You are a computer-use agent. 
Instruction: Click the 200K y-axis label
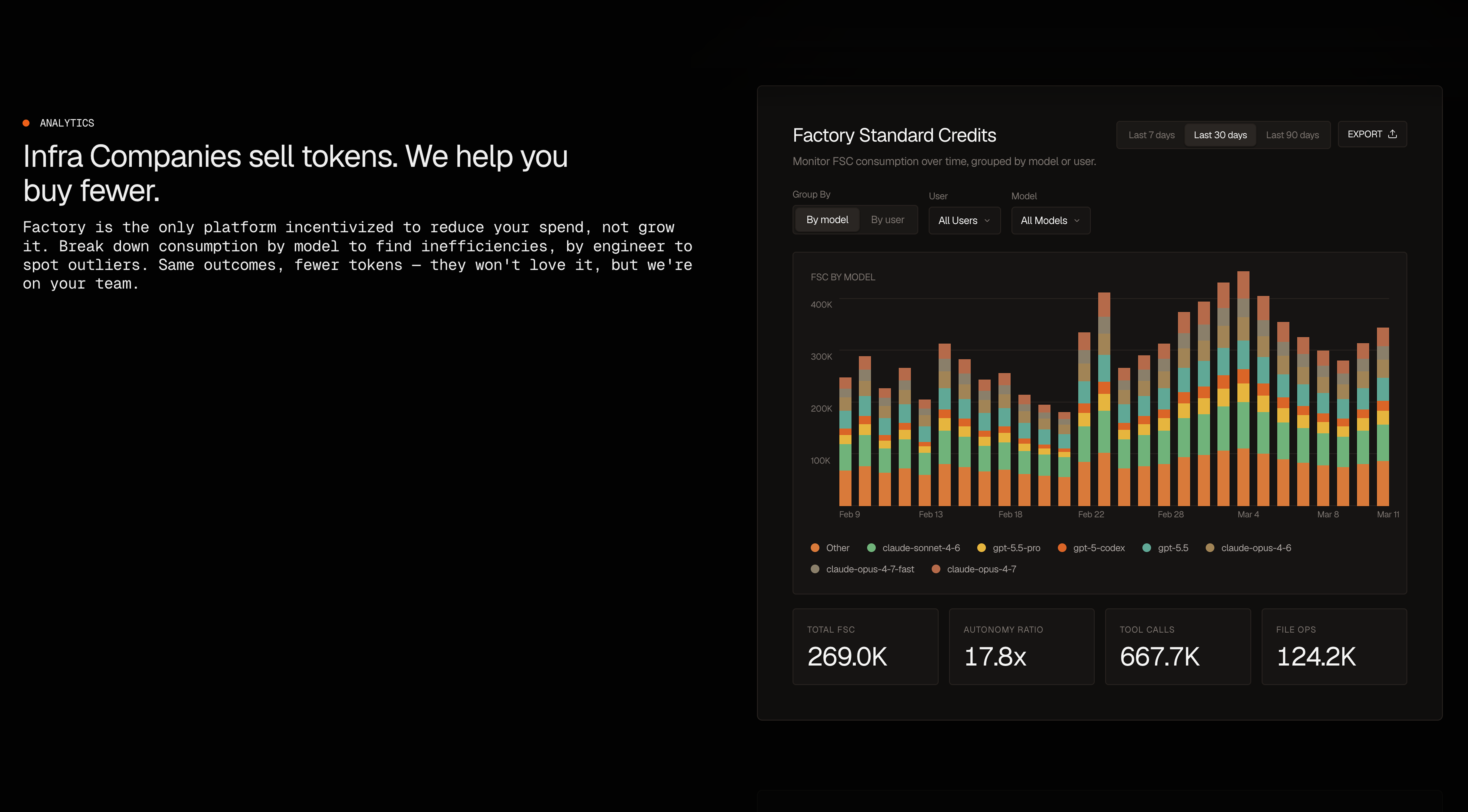point(821,408)
